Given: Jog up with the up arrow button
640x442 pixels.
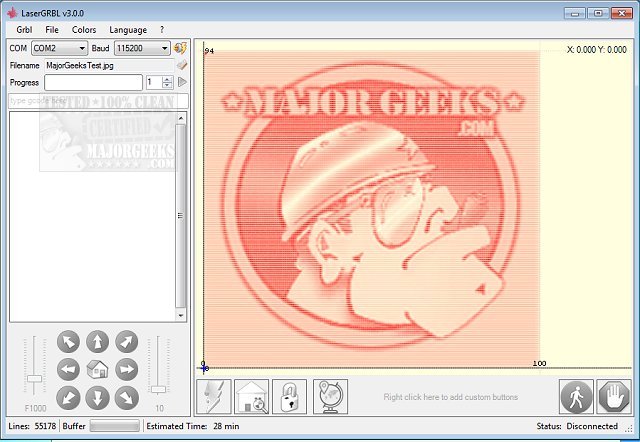Looking at the screenshot, I should (x=98, y=342).
